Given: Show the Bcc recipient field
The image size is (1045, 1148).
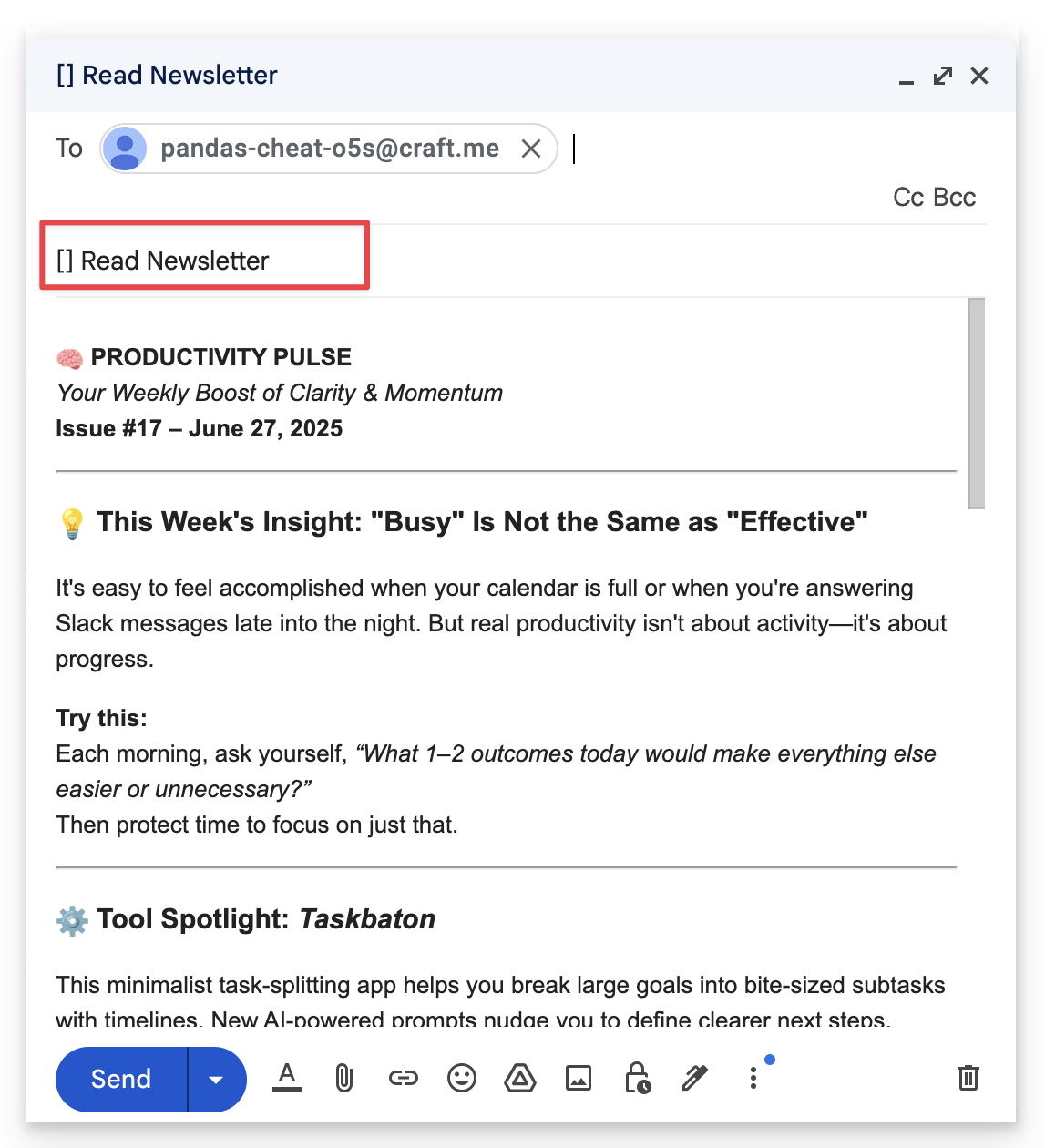Looking at the screenshot, I should click(953, 197).
